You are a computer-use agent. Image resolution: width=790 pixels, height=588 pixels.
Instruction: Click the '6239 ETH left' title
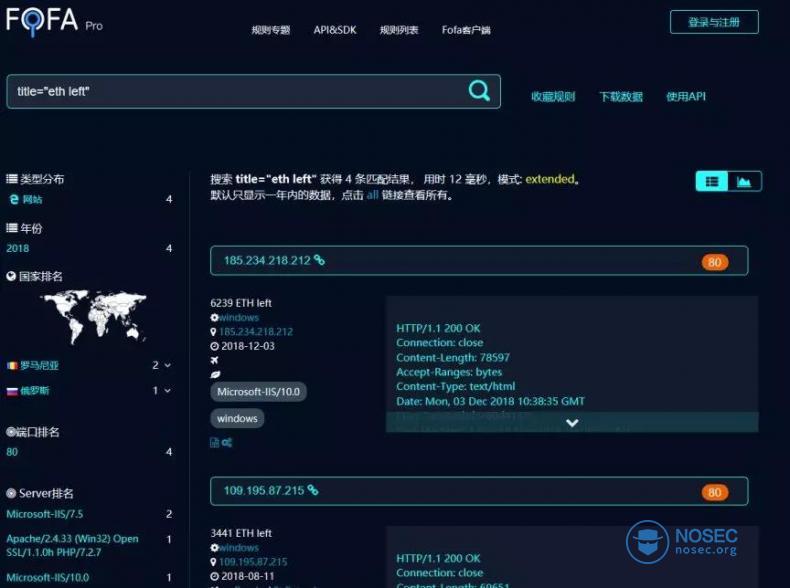point(241,303)
